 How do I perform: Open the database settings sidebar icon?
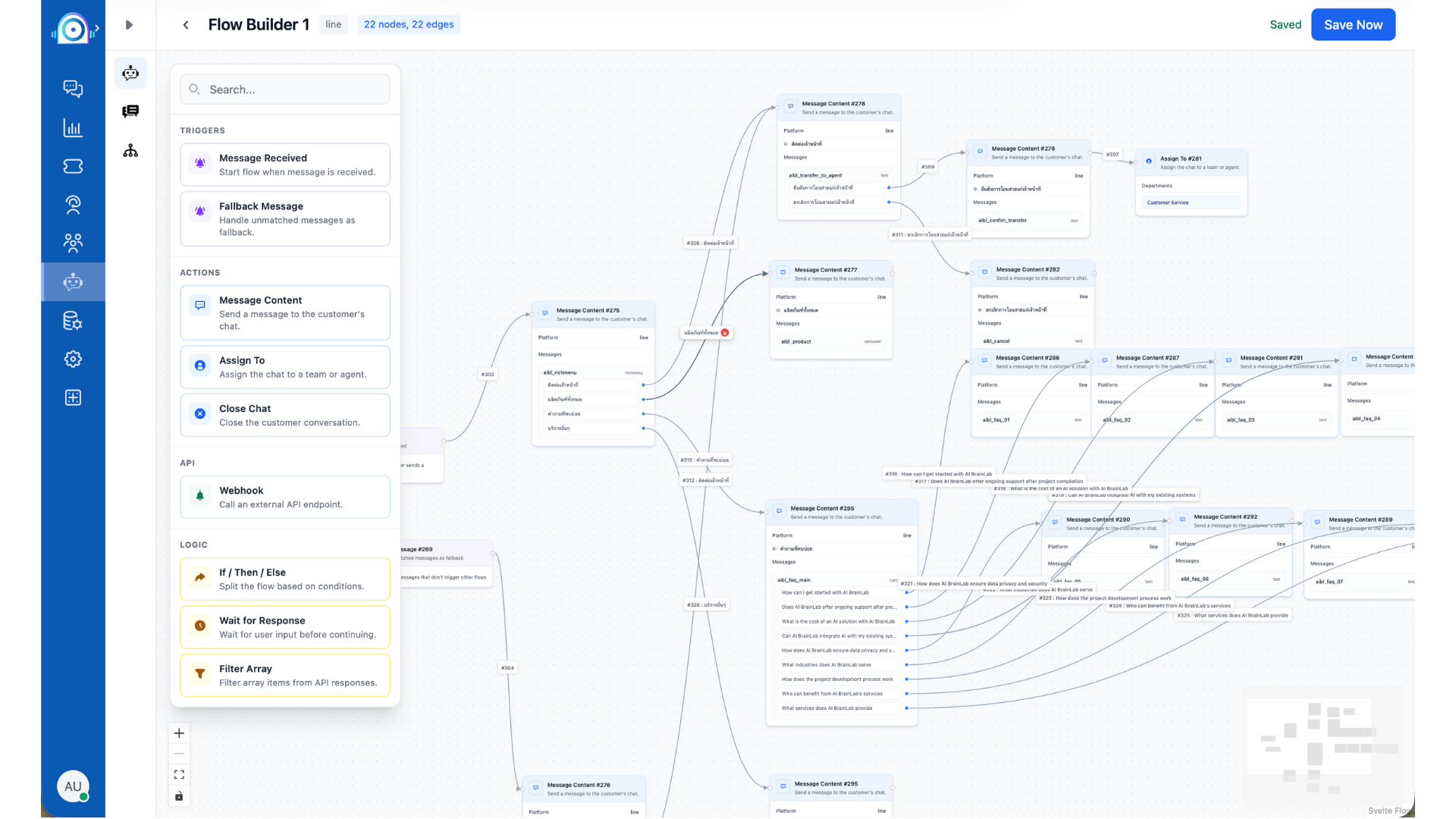pos(73,321)
